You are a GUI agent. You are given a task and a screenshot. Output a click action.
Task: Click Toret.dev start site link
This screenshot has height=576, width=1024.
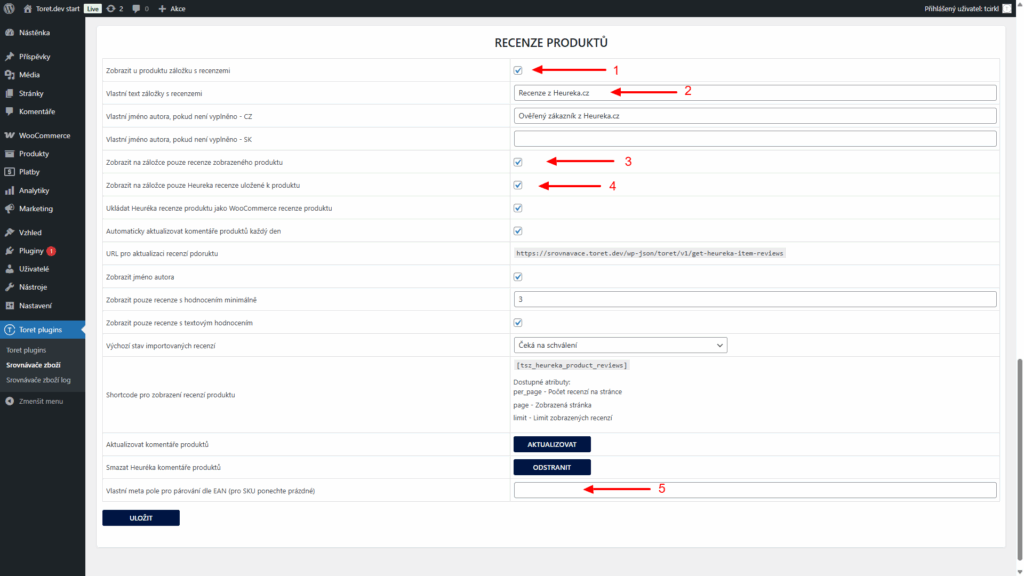point(57,8)
